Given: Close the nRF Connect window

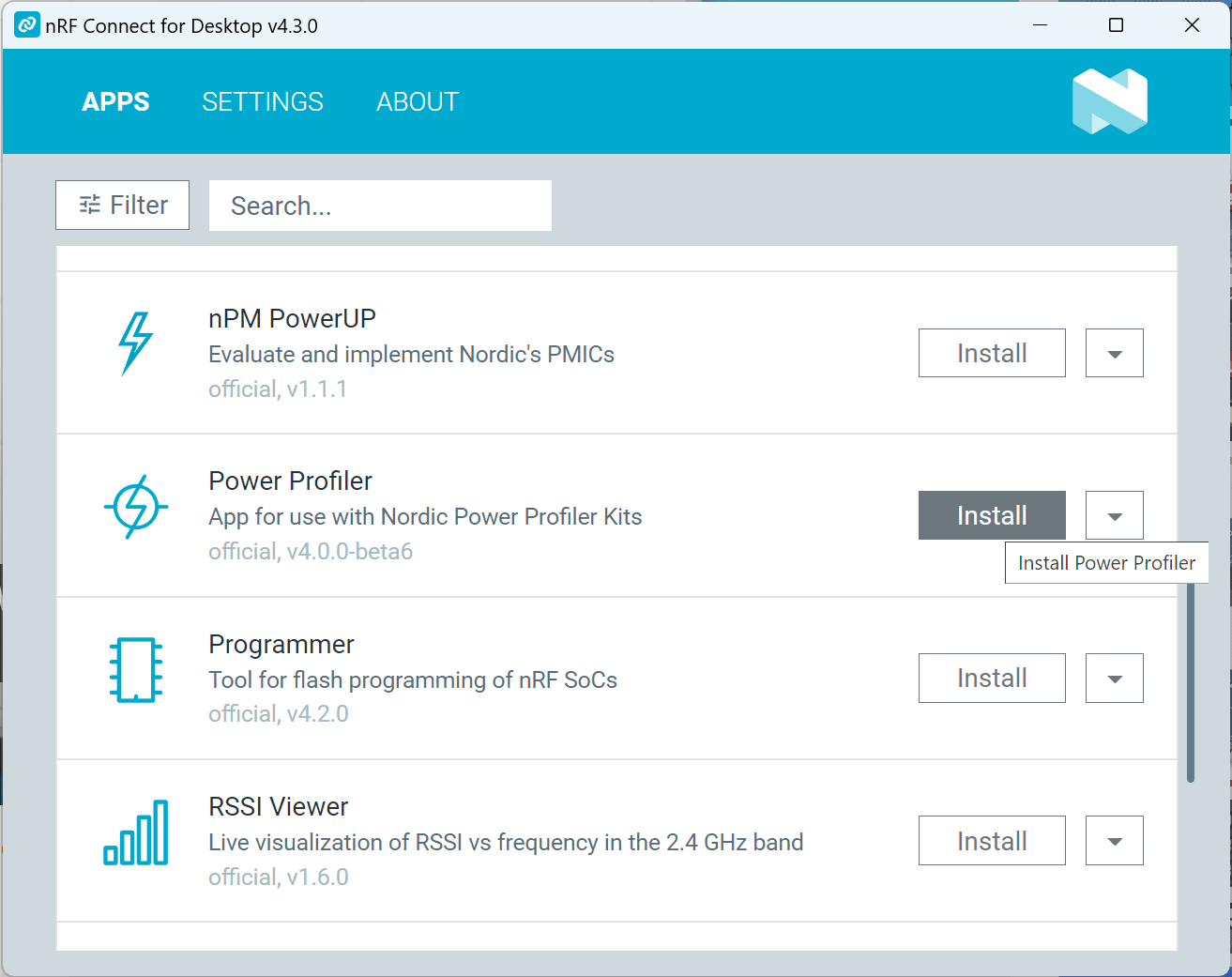Looking at the screenshot, I should tap(1192, 25).
